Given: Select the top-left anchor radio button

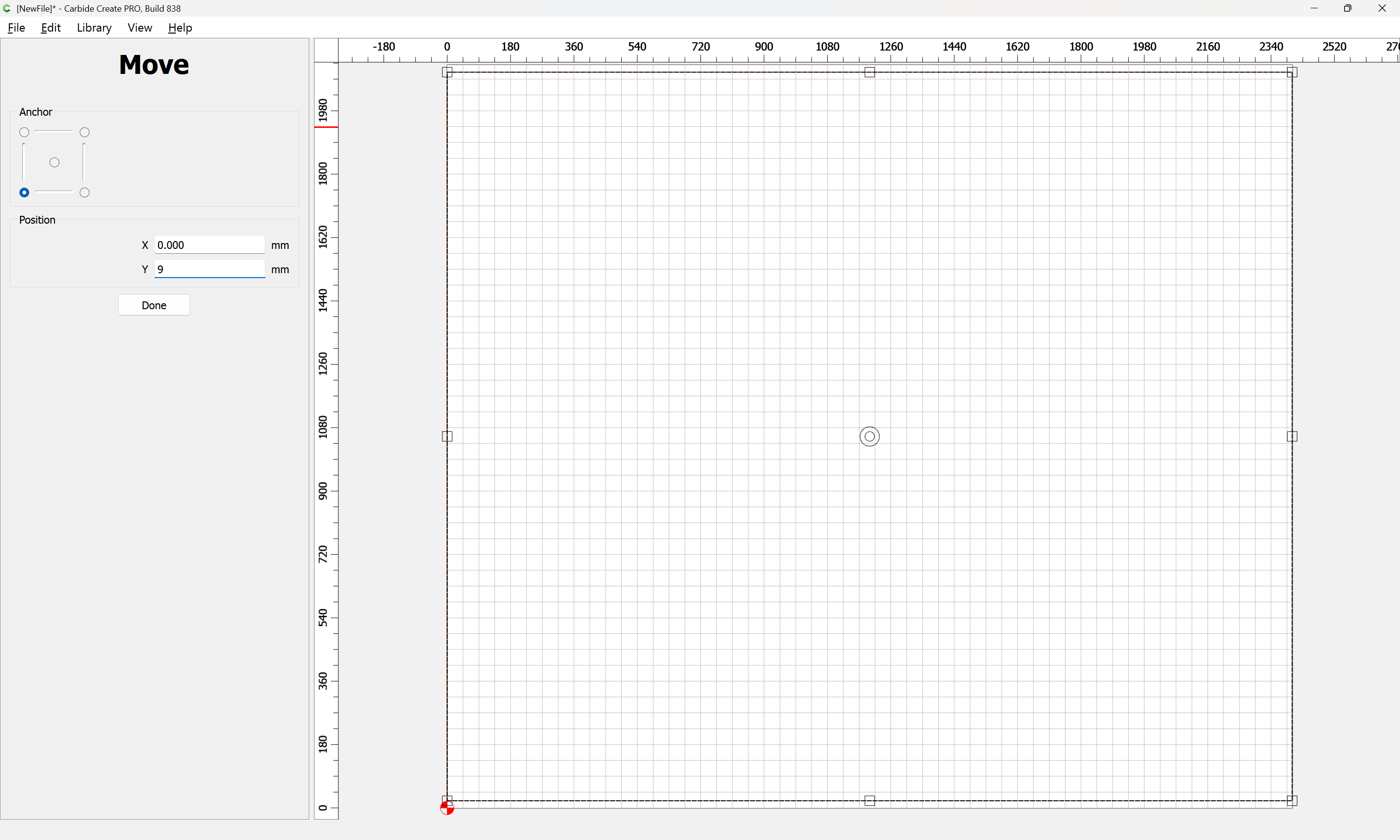Looking at the screenshot, I should point(24,132).
